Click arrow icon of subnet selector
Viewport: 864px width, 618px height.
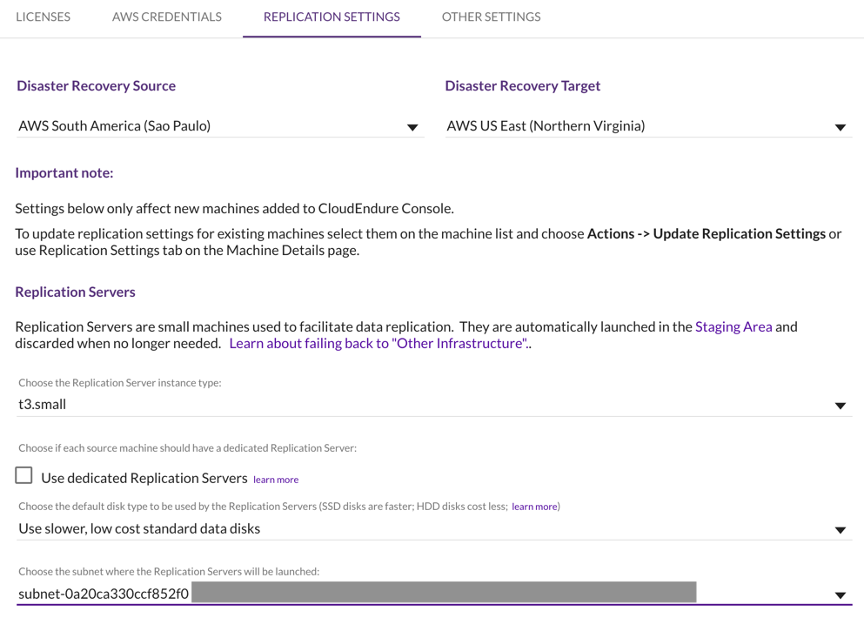tap(840, 595)
